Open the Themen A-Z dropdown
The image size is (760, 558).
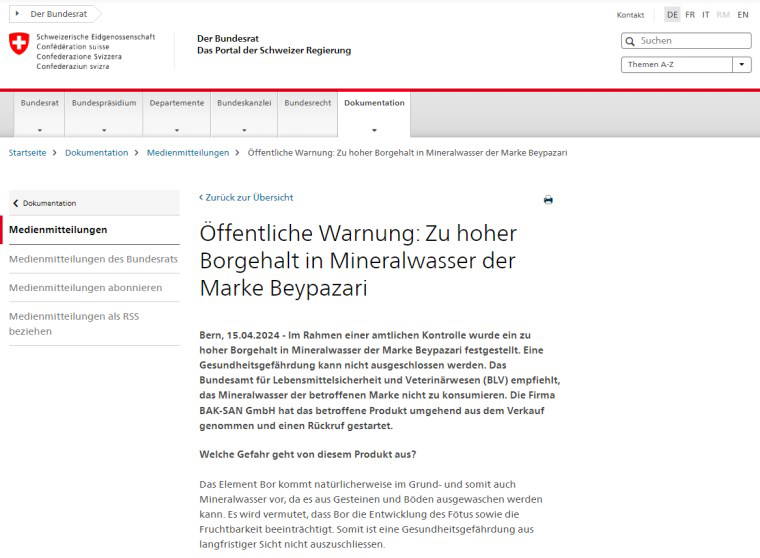click(x=685, y=65)
